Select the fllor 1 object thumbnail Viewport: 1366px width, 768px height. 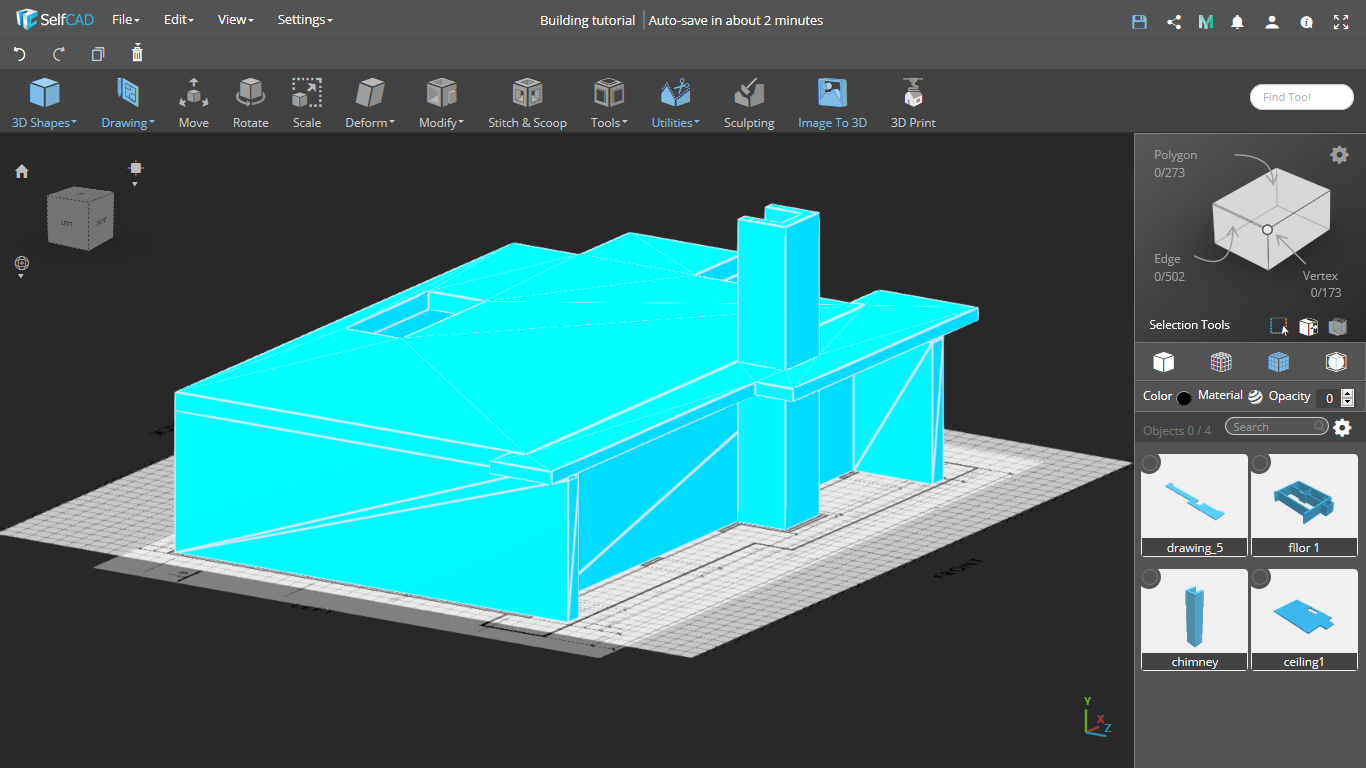point(1304,505)
